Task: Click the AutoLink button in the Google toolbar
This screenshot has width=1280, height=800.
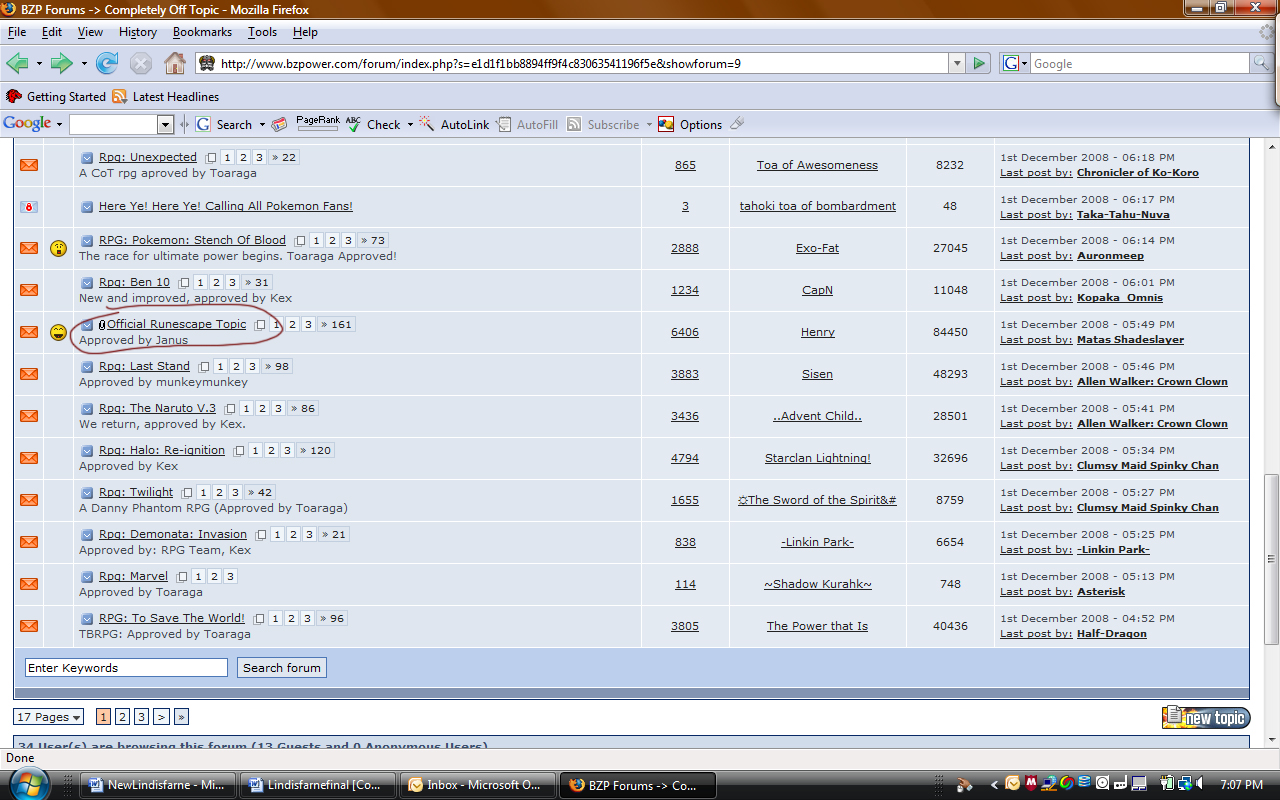Action: [x=455, y=124]
